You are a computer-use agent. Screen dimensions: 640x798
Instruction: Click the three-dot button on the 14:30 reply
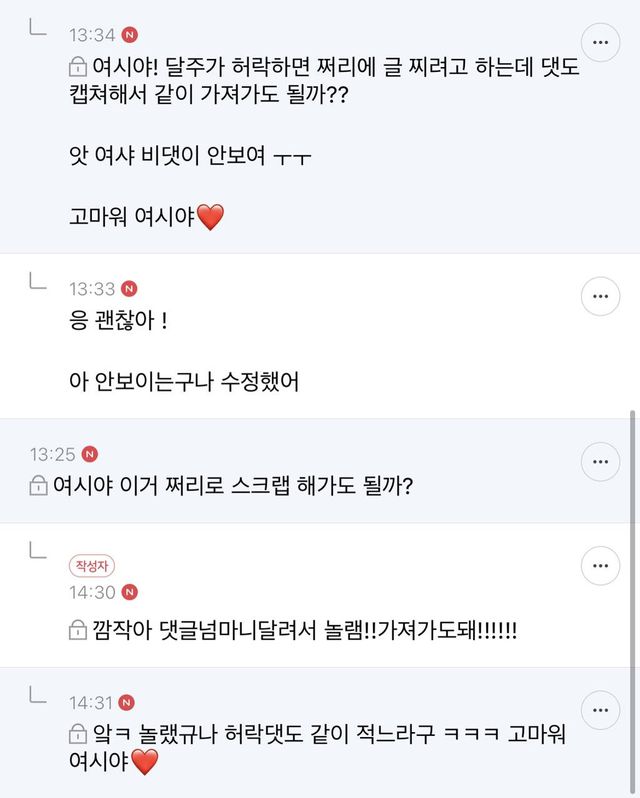coord(600,567)
